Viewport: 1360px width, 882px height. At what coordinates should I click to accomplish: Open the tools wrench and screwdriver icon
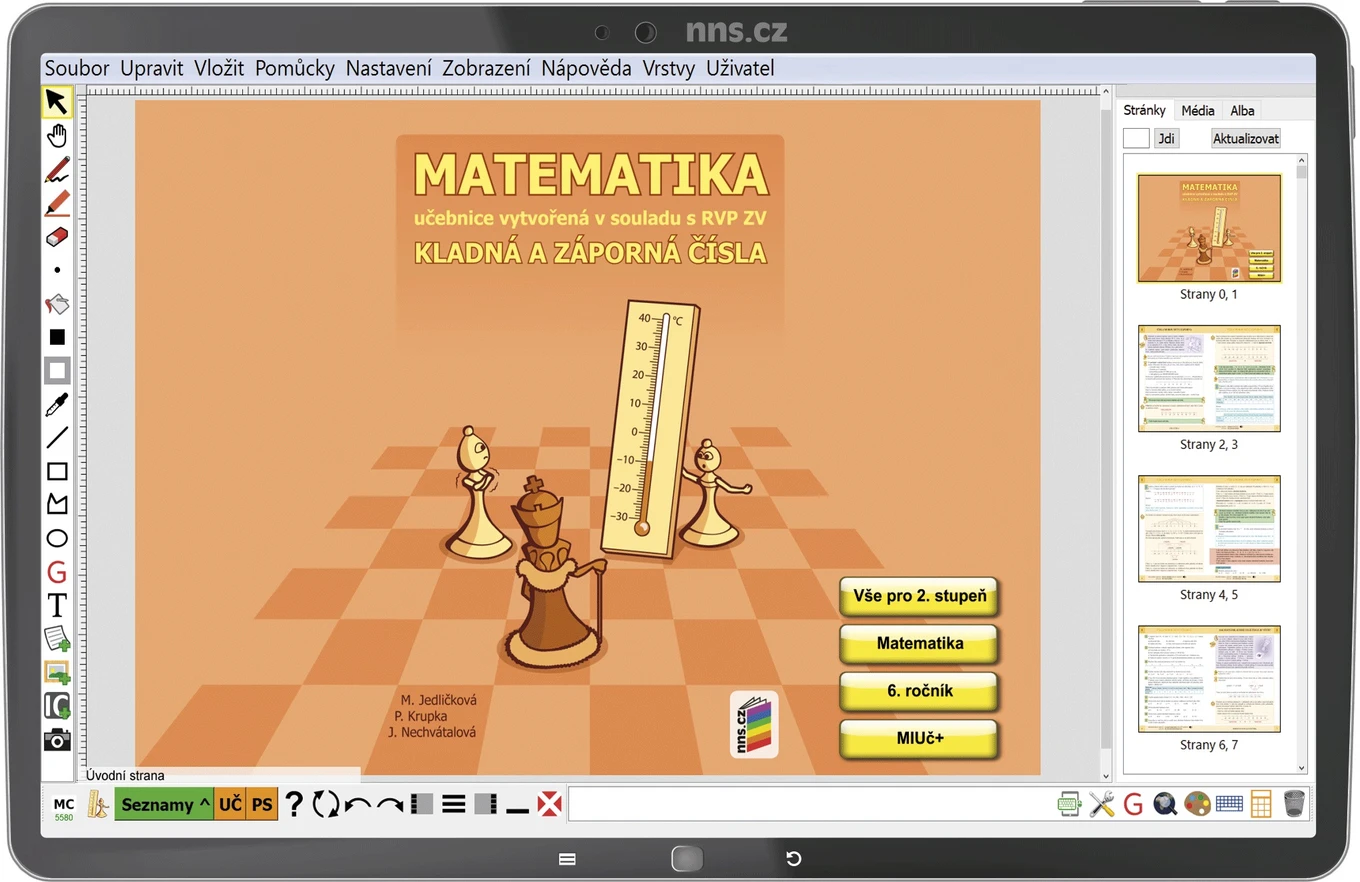1101,804
